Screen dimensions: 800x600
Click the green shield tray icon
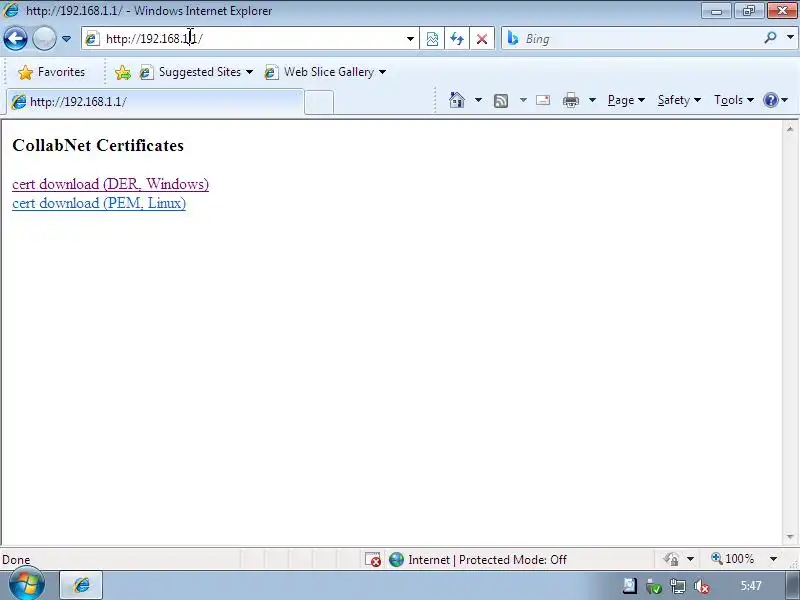pyautogui.click(x=654, y=587)
